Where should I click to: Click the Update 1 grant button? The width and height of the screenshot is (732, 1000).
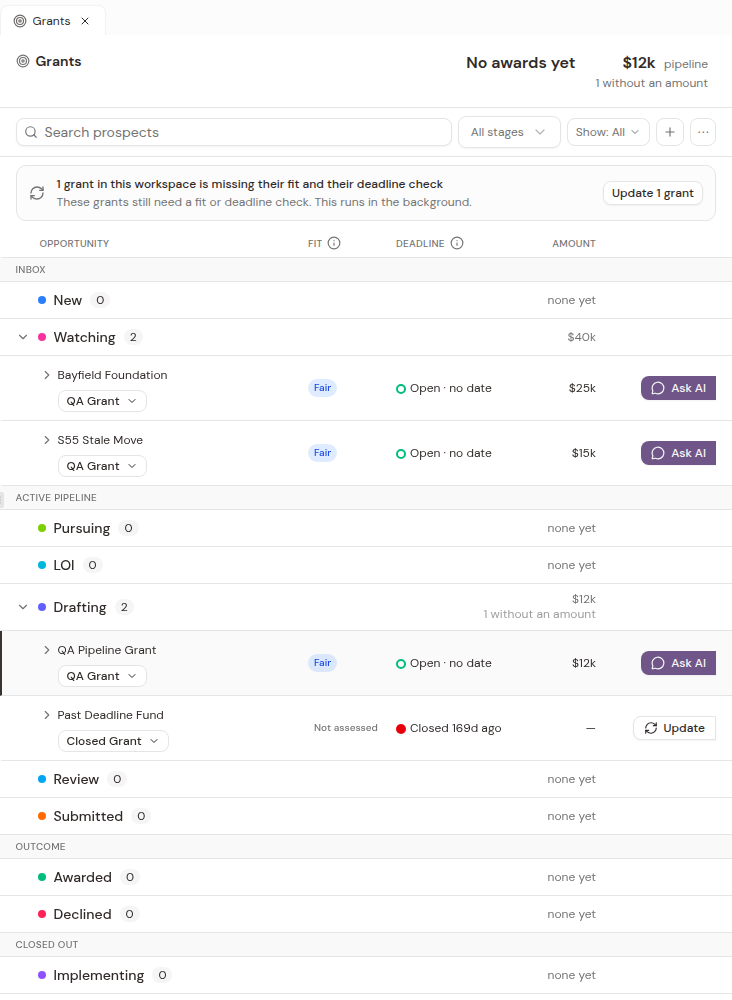[652, 193]
